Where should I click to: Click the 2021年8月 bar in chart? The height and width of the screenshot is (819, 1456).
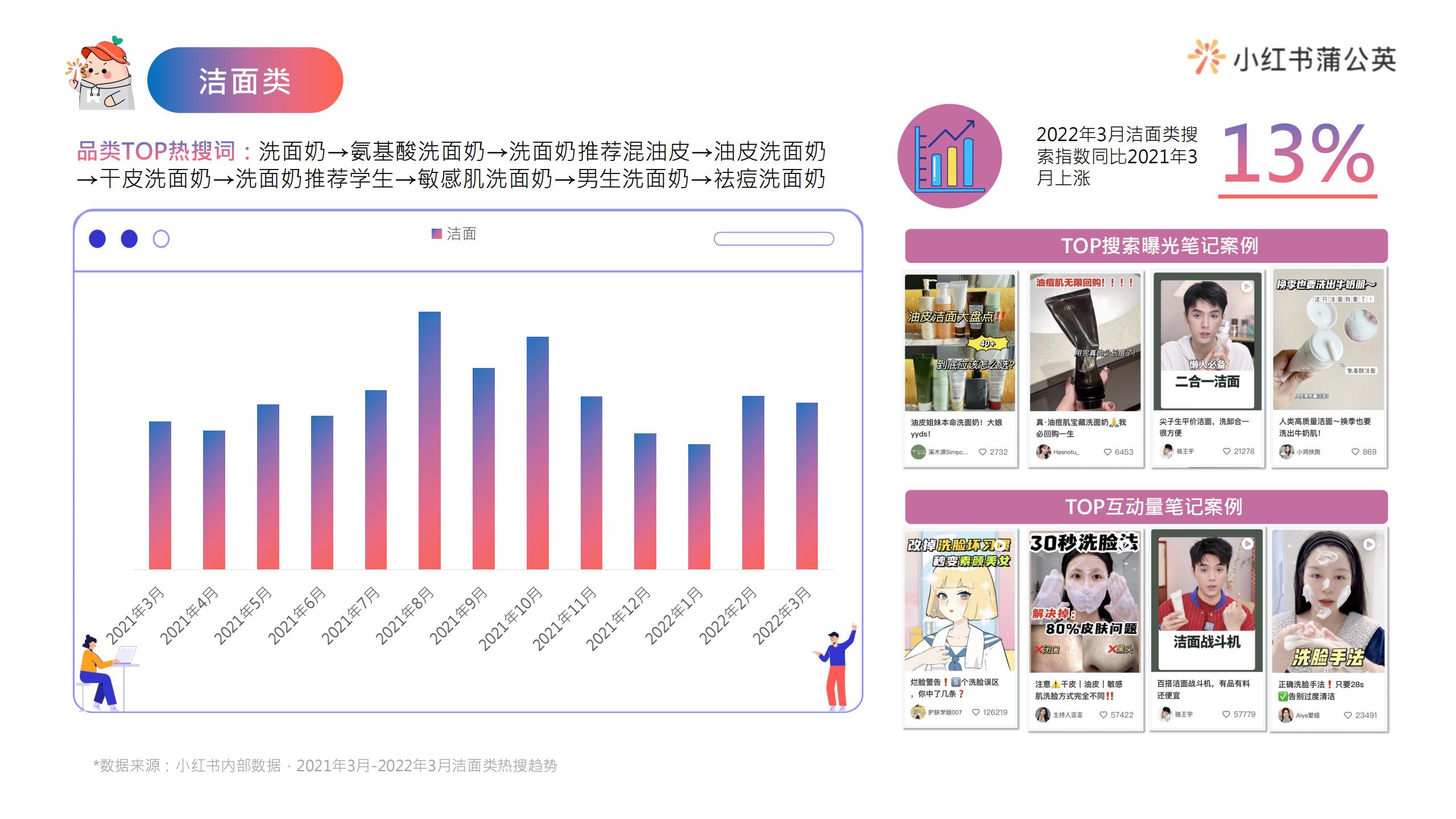[429, 440]
